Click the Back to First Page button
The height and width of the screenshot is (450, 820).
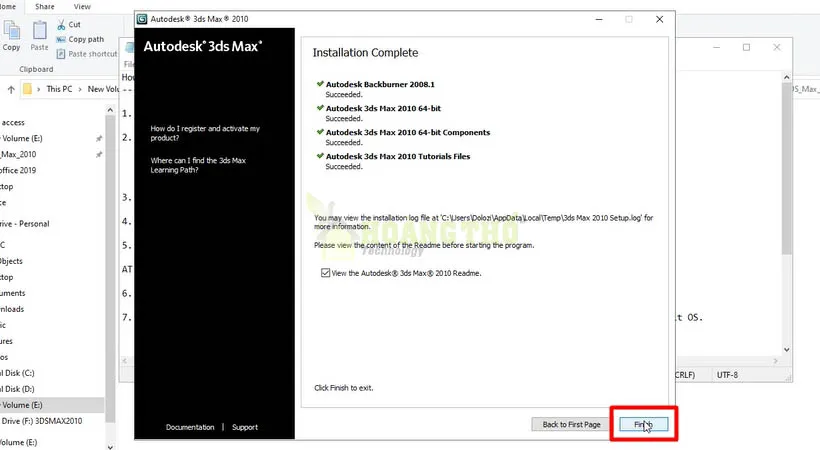pyautogui.click(x=571, y=424)
